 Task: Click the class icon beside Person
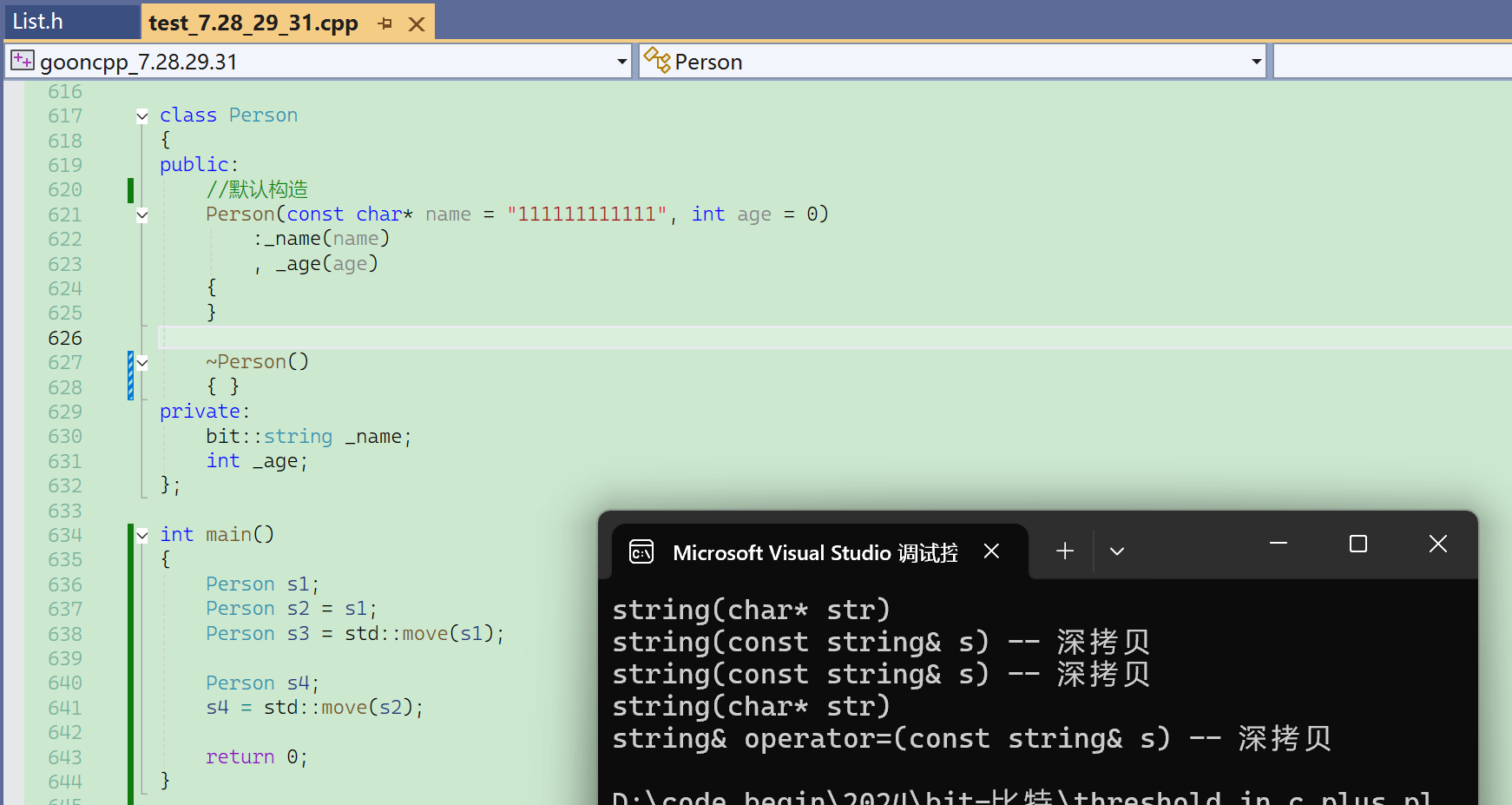[657, 60]
